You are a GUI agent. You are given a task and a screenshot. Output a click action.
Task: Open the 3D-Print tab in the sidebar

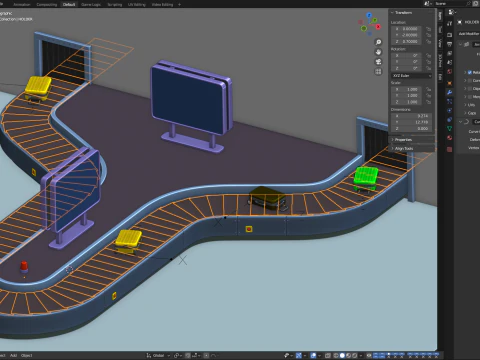coord(440,61)
